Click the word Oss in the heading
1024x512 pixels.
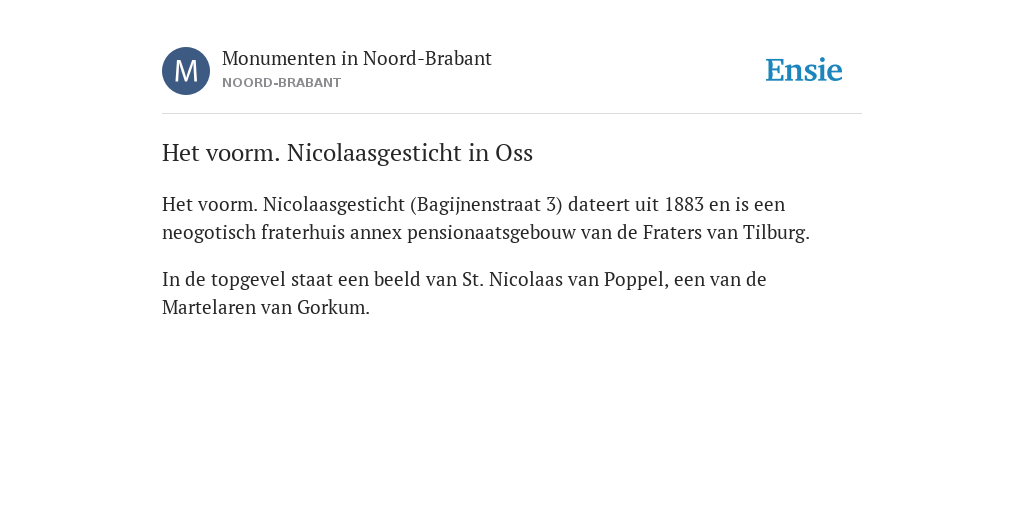(x=514, y=153)
